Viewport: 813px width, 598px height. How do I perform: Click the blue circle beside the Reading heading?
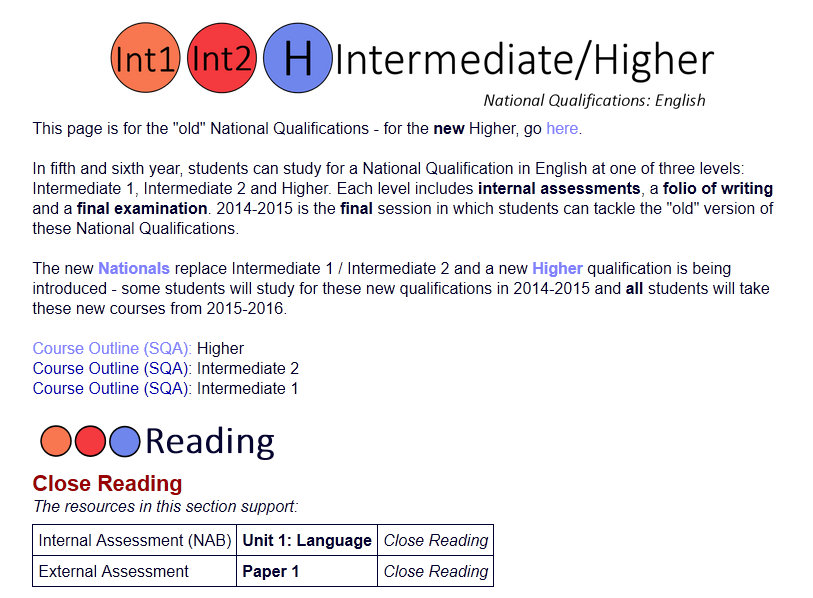[125, 441]
